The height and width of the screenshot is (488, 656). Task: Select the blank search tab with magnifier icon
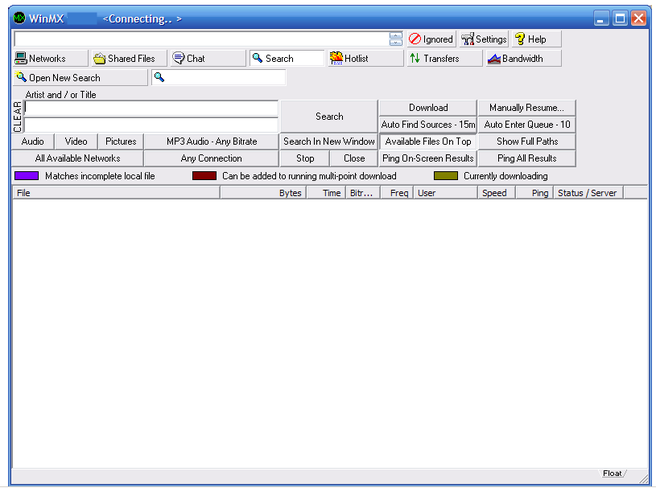point(218,77)
